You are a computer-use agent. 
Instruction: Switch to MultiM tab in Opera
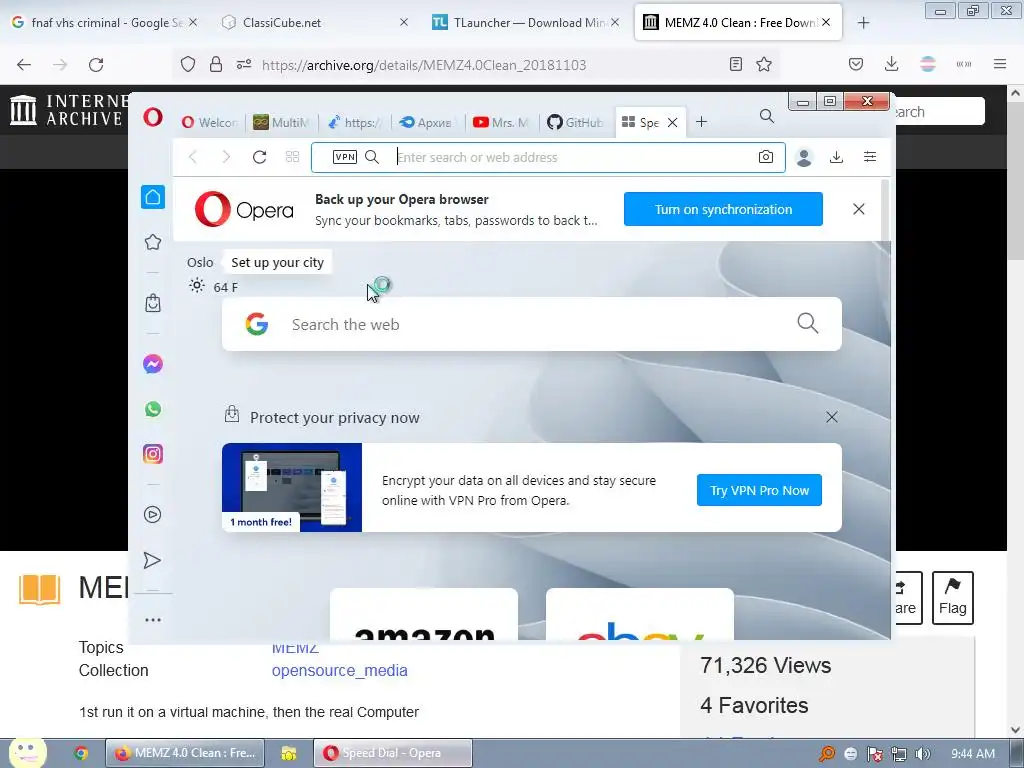tap(281, 122)
